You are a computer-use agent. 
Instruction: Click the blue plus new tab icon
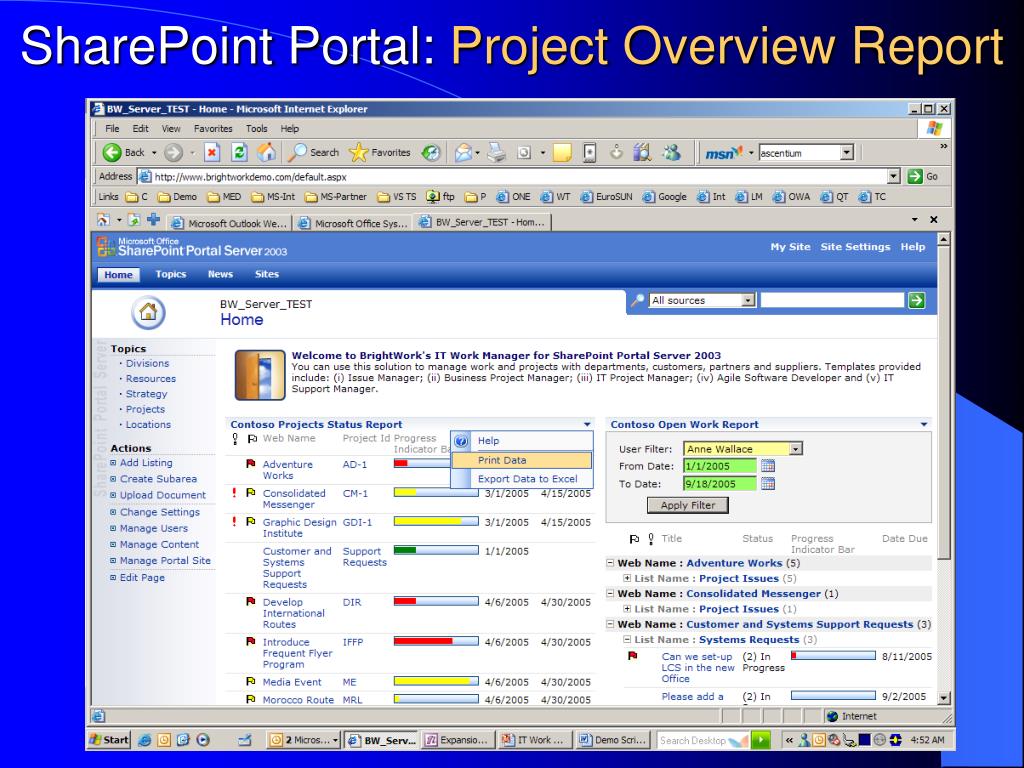(153, 219)
